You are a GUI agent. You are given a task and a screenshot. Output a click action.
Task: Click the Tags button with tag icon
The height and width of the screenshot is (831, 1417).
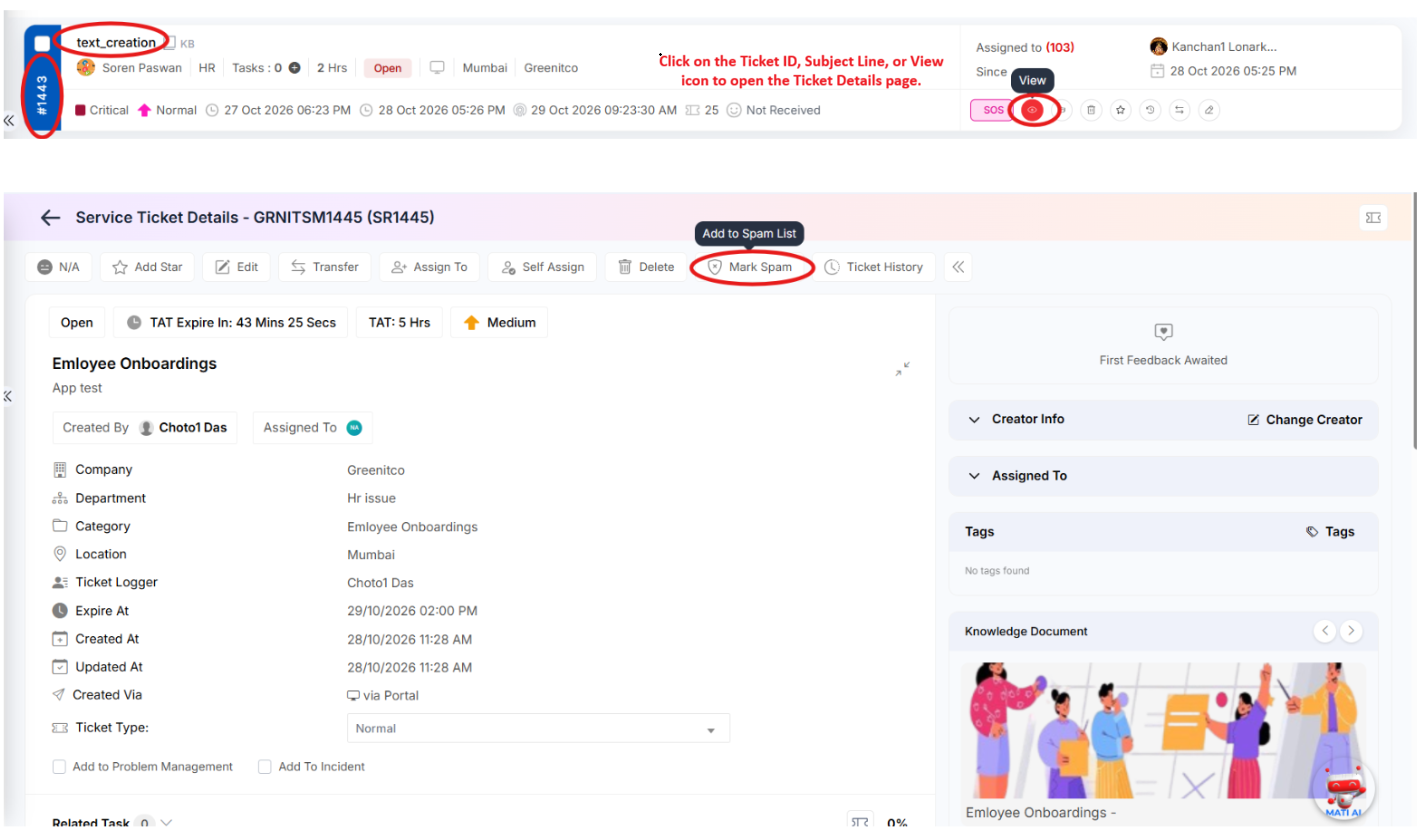coord(1330,532)
